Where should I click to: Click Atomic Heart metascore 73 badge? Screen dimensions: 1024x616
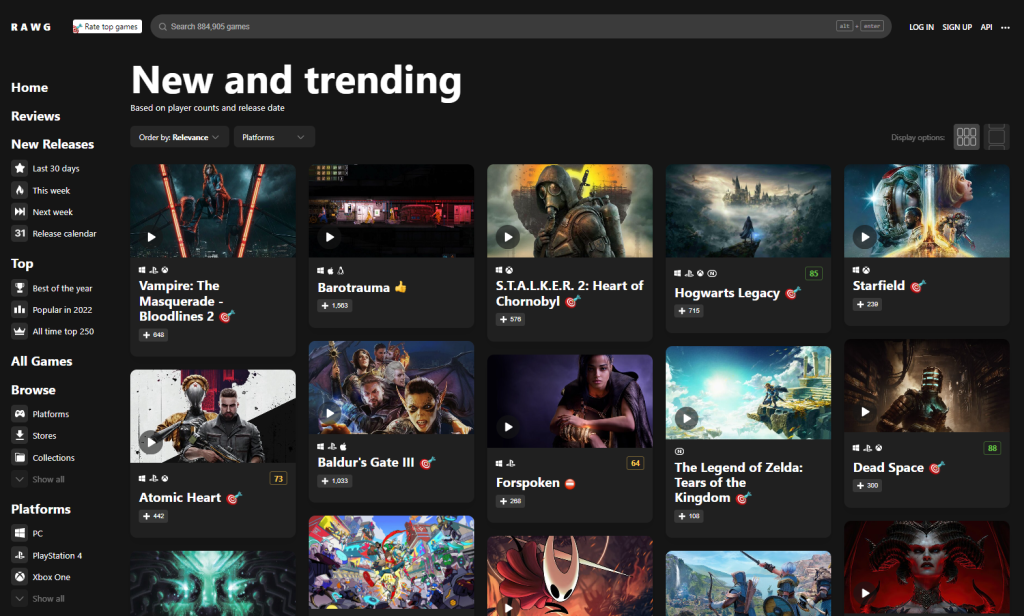coord(278,479)
